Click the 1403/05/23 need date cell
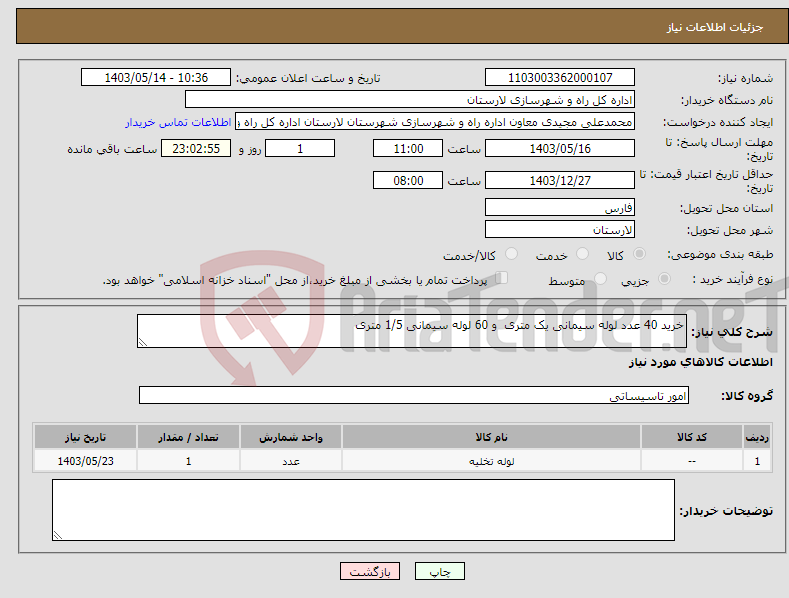 (86, 461)
